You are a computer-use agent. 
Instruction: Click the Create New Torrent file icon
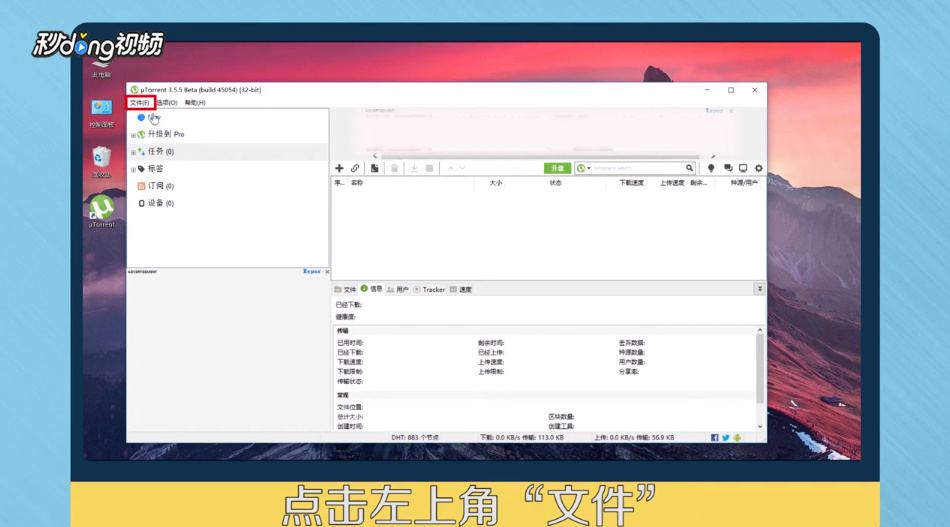(374, 168)
